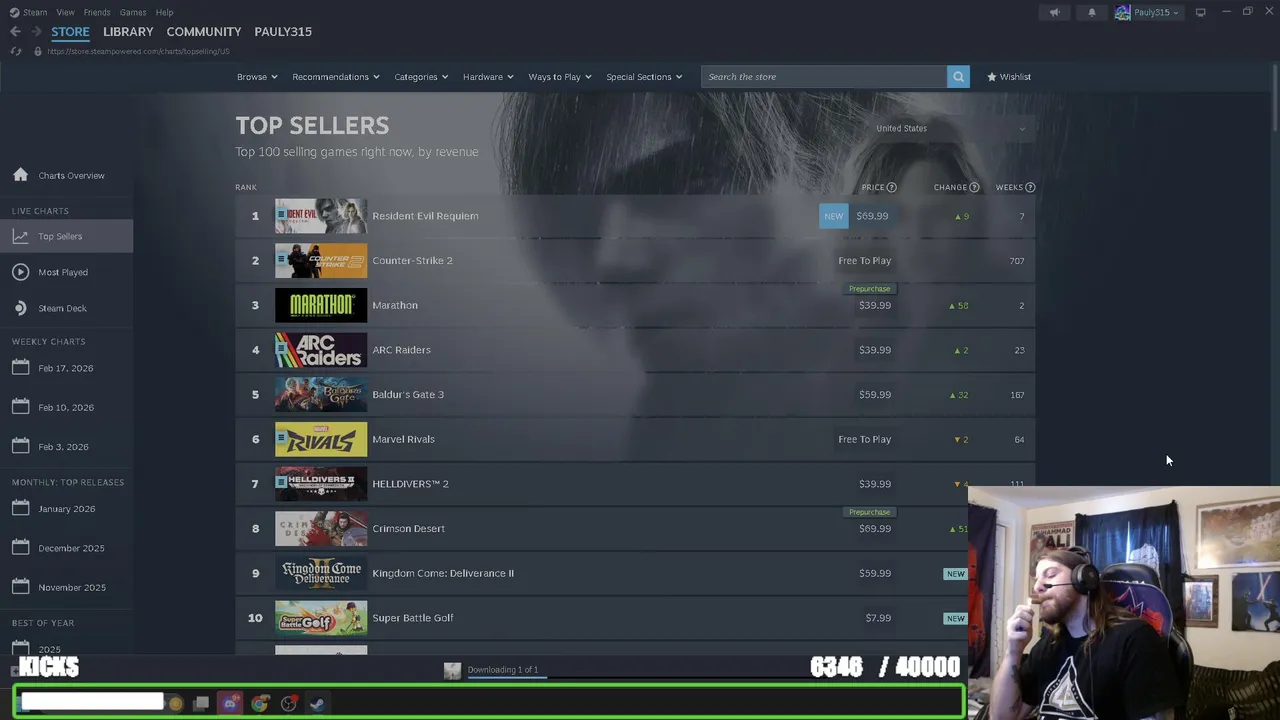Screen dimensions: 1280x720
Task: Open calendar icon for Feb 10, 2026
Action: pyautogui.click(x=21, y=406)
